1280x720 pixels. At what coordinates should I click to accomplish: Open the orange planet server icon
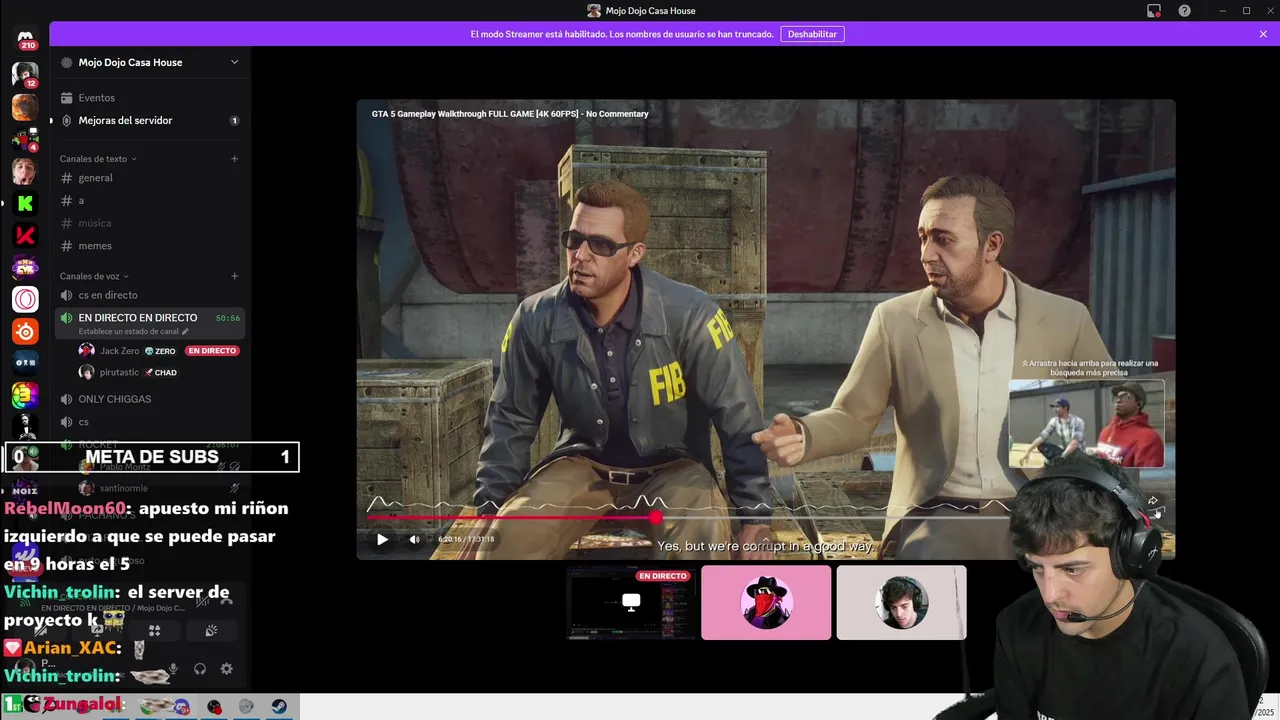pyautogui.click(x=25, y=106)
